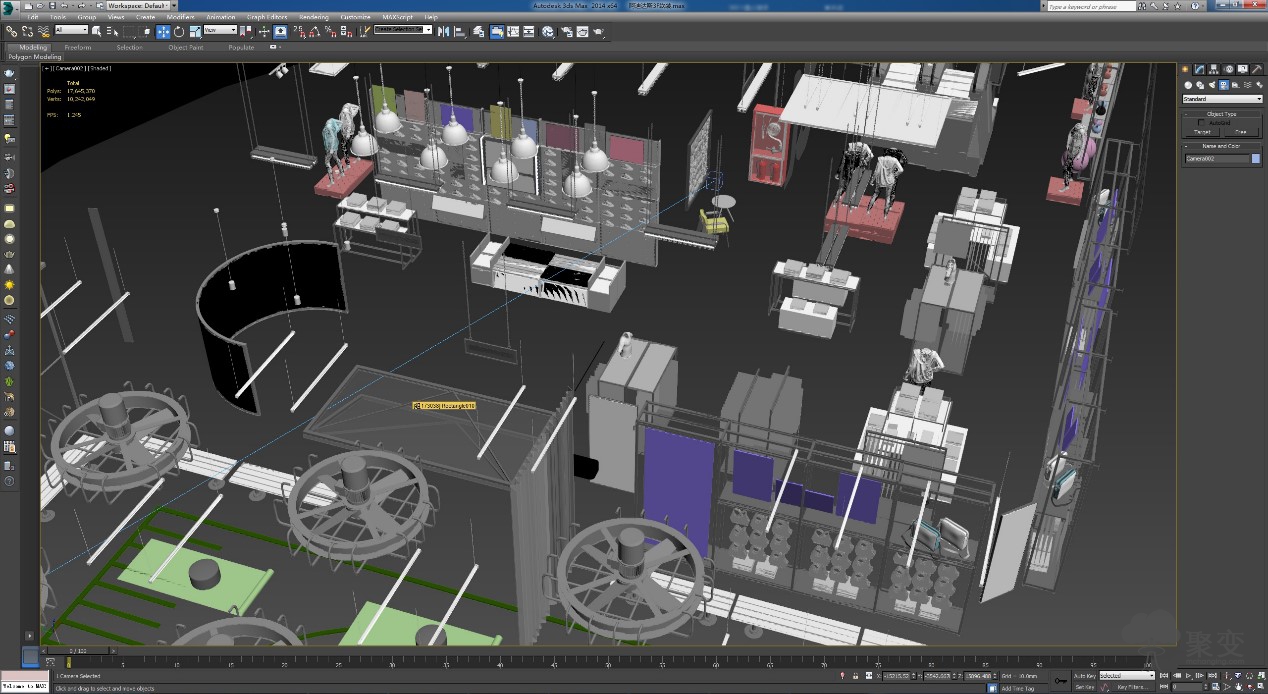1268x694 pixels.
Task: Open the Tools menu
Action: point(58,17)
